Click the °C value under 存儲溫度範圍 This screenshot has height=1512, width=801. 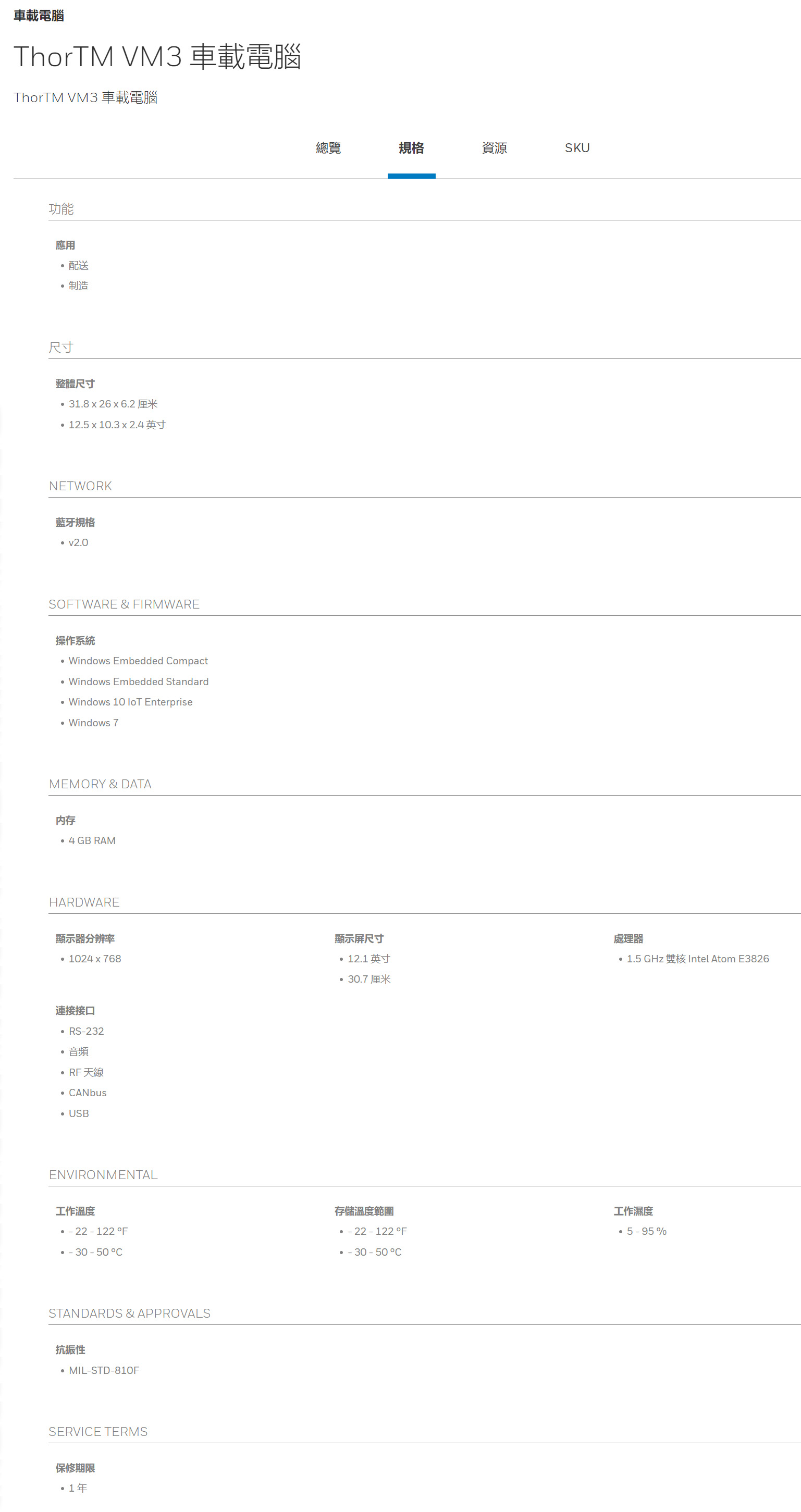[375, 1252]
